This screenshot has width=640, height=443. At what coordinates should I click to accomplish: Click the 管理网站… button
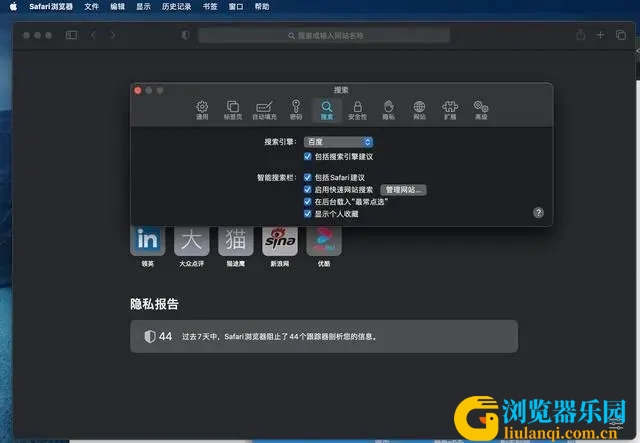[403, 190]
